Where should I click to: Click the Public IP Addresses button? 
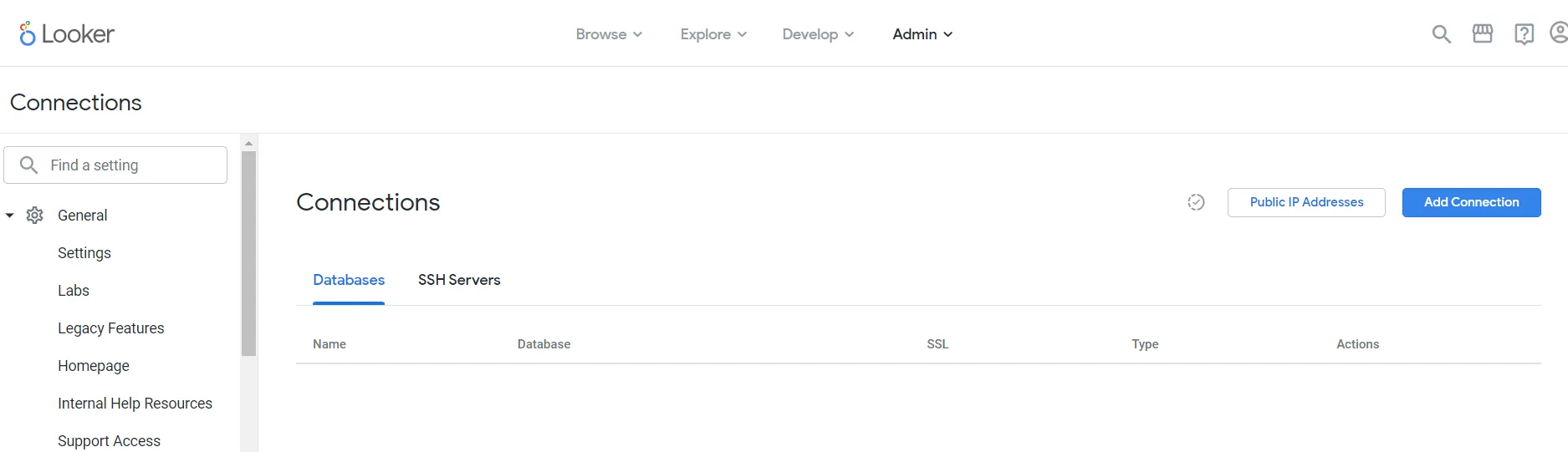[1306, 202]
